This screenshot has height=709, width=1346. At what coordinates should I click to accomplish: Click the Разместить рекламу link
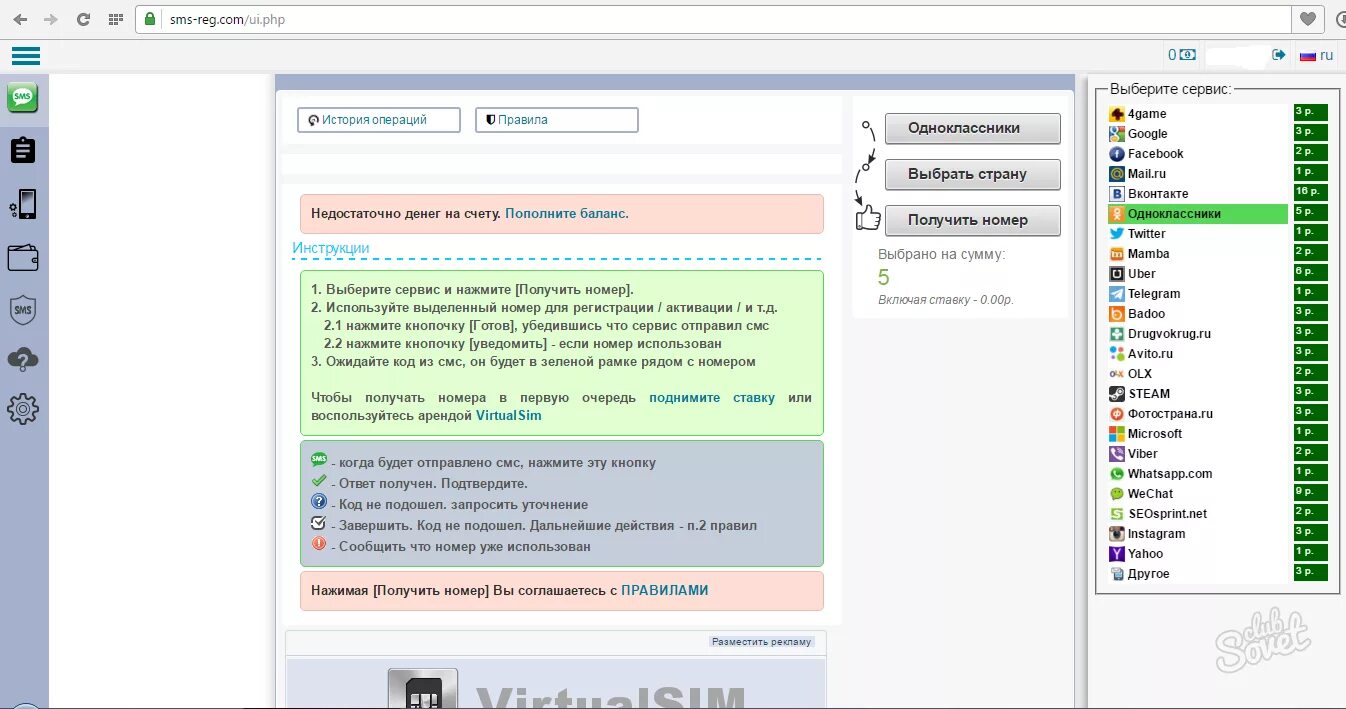click(762, 642)
